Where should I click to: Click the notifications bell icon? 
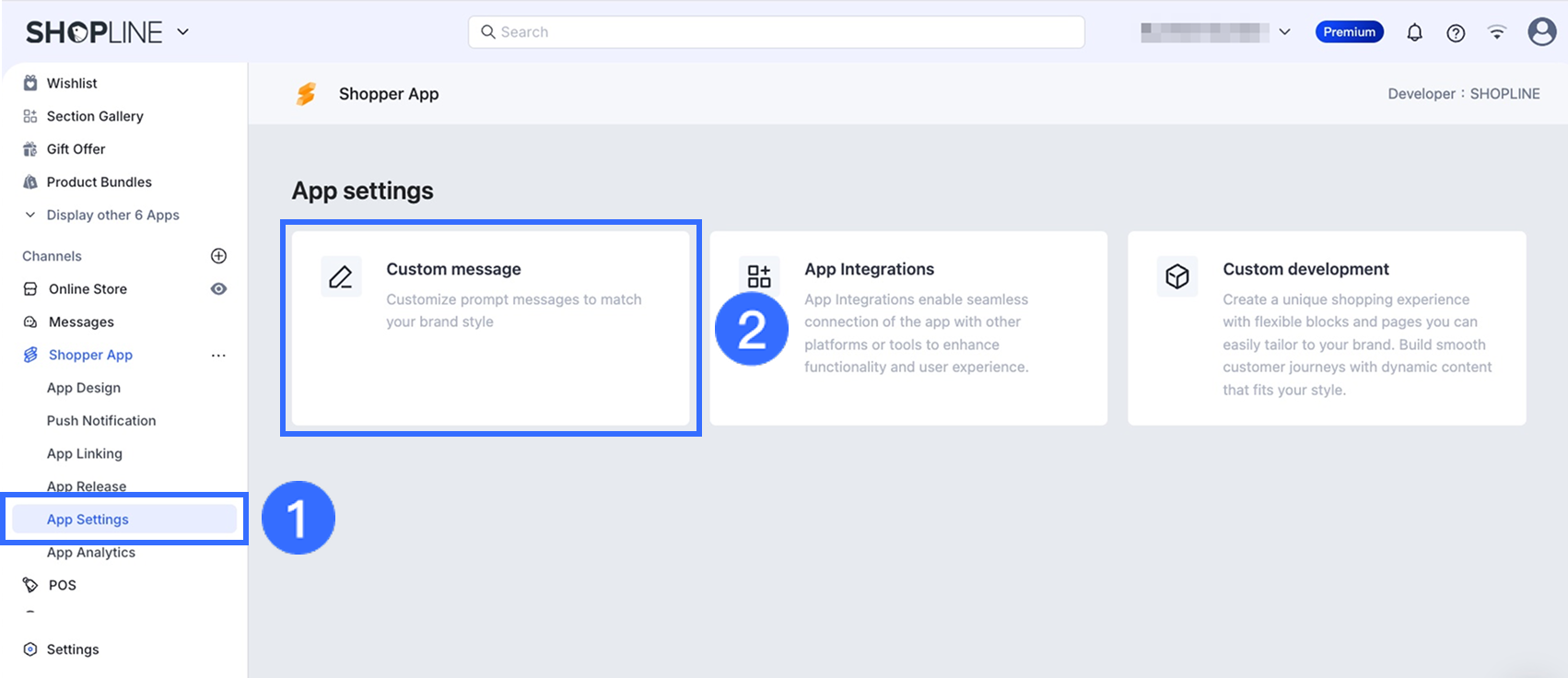click(1414, 32)
